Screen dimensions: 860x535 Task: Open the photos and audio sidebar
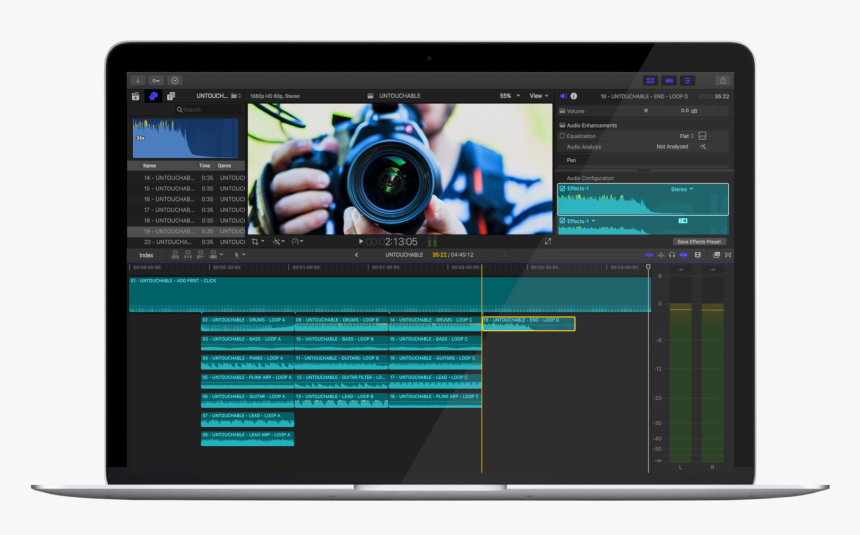[x=153, y=96]
